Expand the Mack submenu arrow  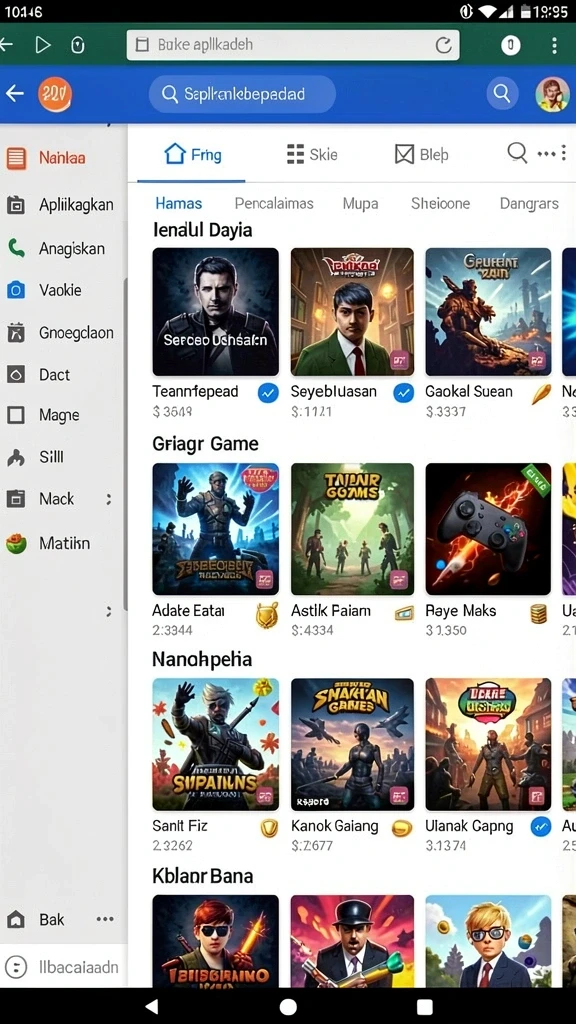(x=108, y=500)
